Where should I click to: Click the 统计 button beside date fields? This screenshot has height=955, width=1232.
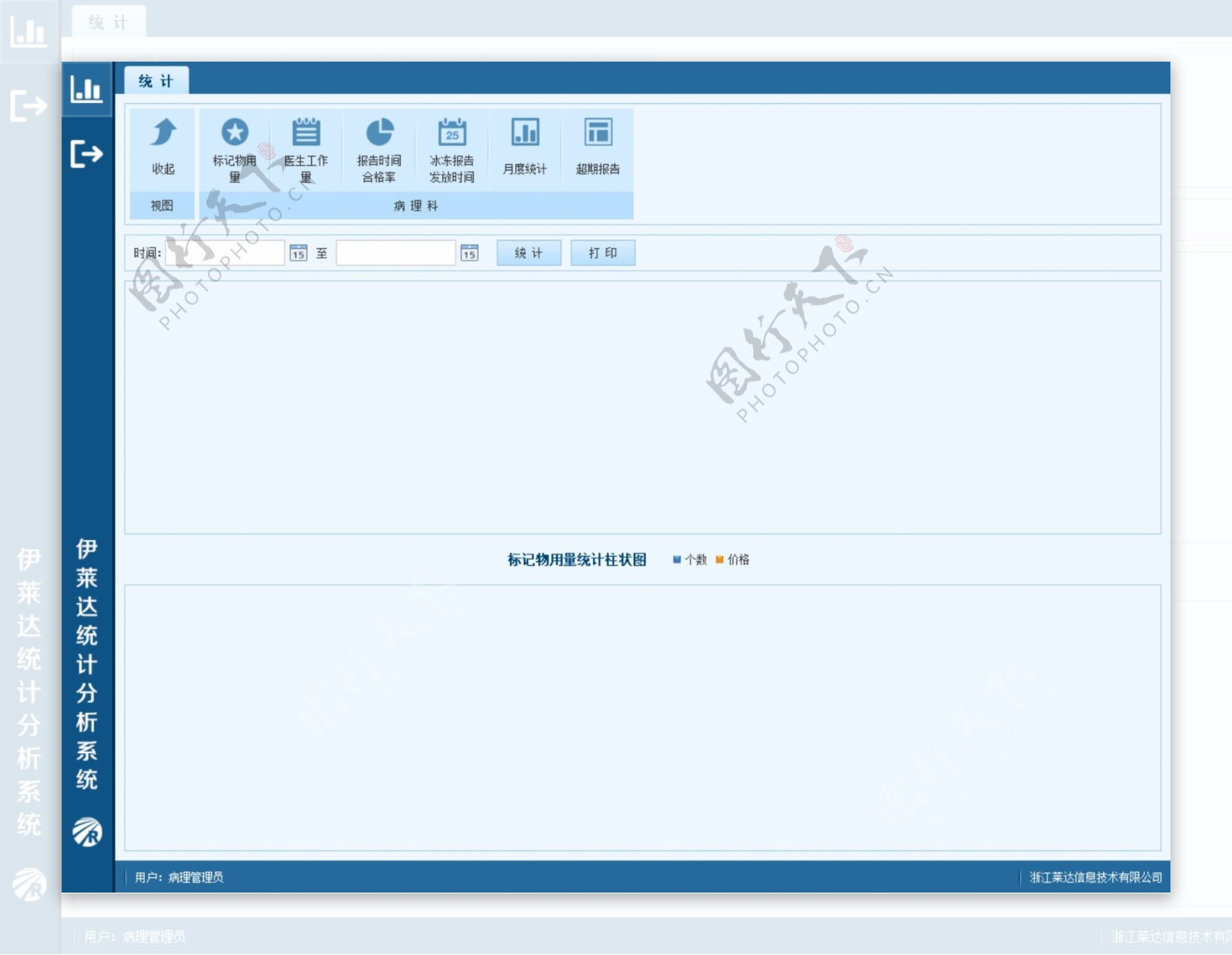click(529, 253)
